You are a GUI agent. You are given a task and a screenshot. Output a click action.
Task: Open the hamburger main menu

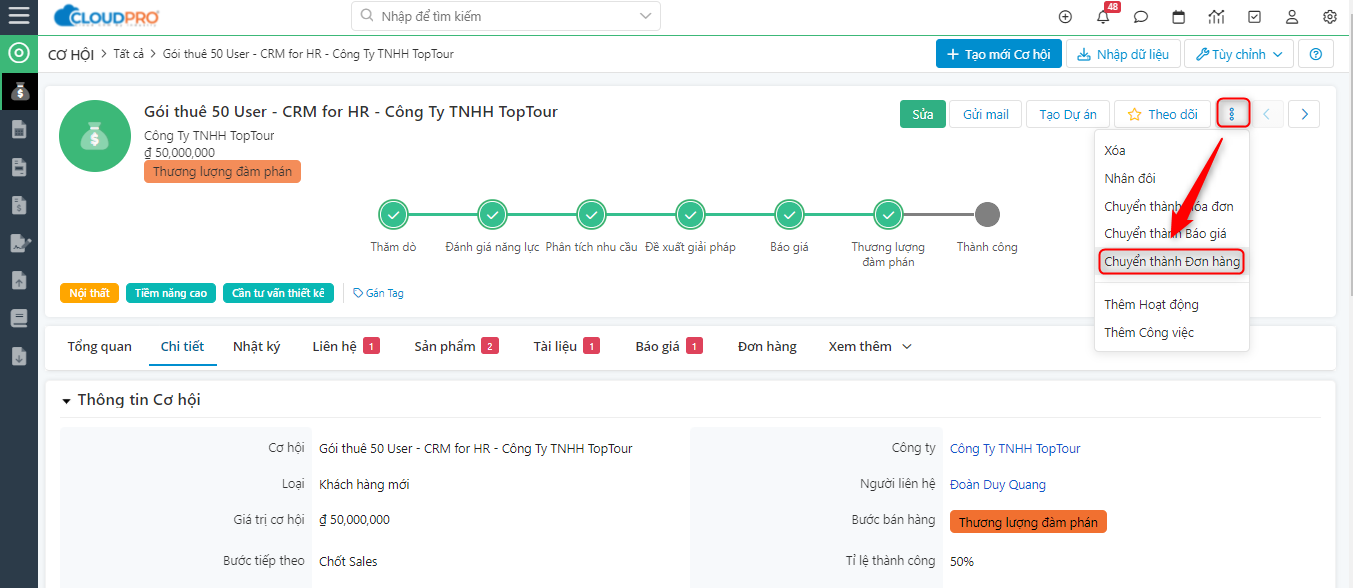(x=18, y=16)
